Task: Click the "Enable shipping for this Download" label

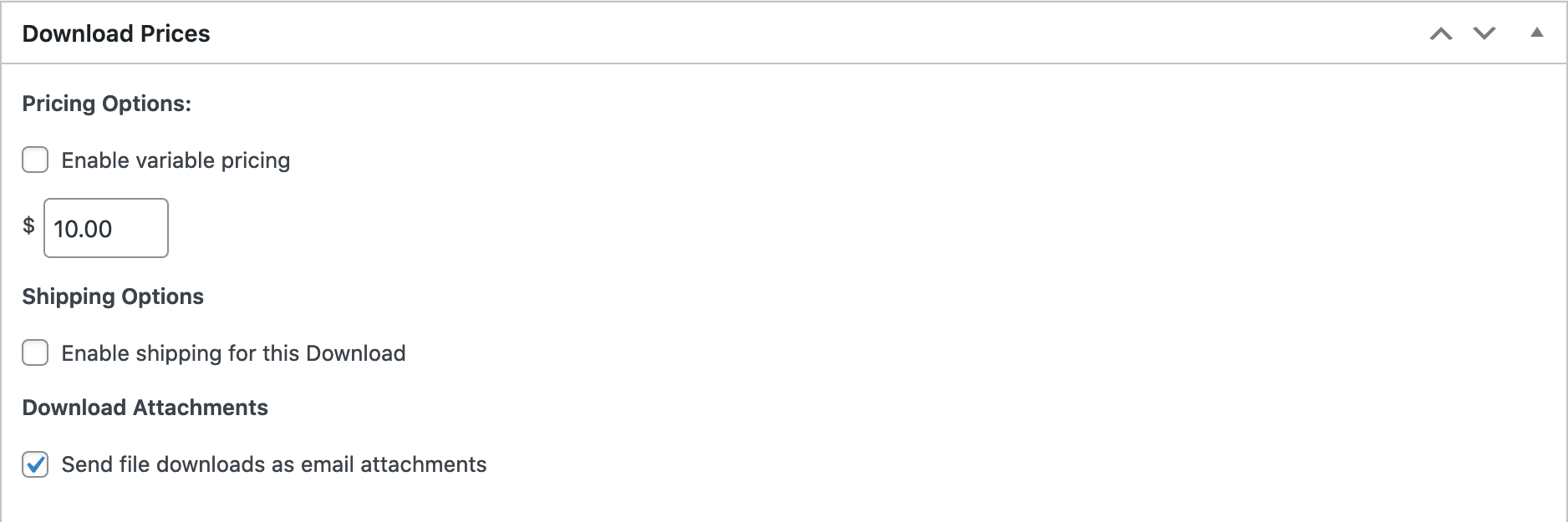Action: 233,353
